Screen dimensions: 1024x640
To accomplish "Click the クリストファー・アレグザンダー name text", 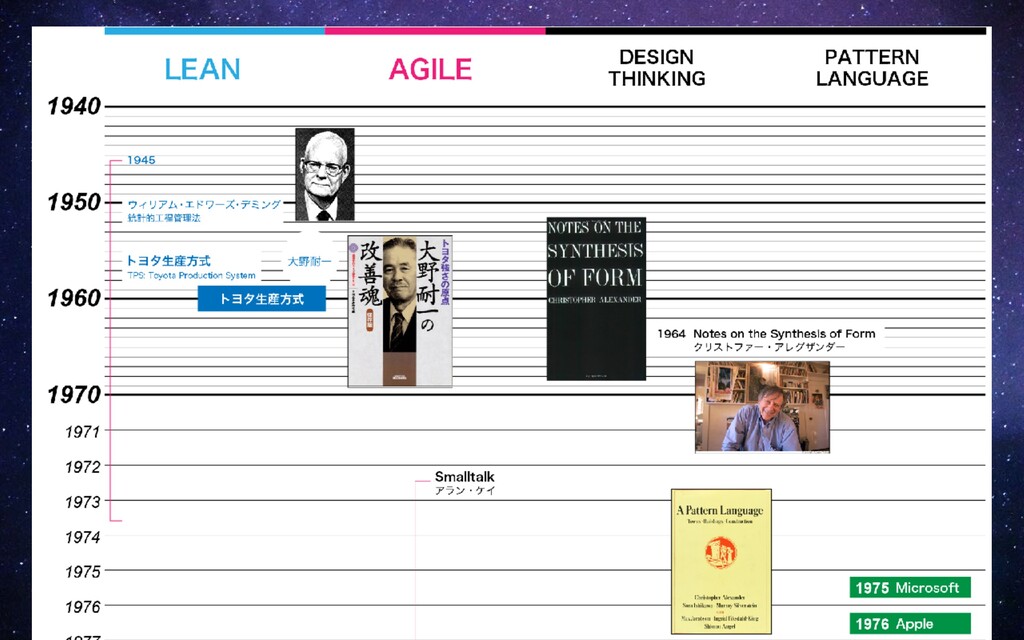I will [x=769, y=347].
